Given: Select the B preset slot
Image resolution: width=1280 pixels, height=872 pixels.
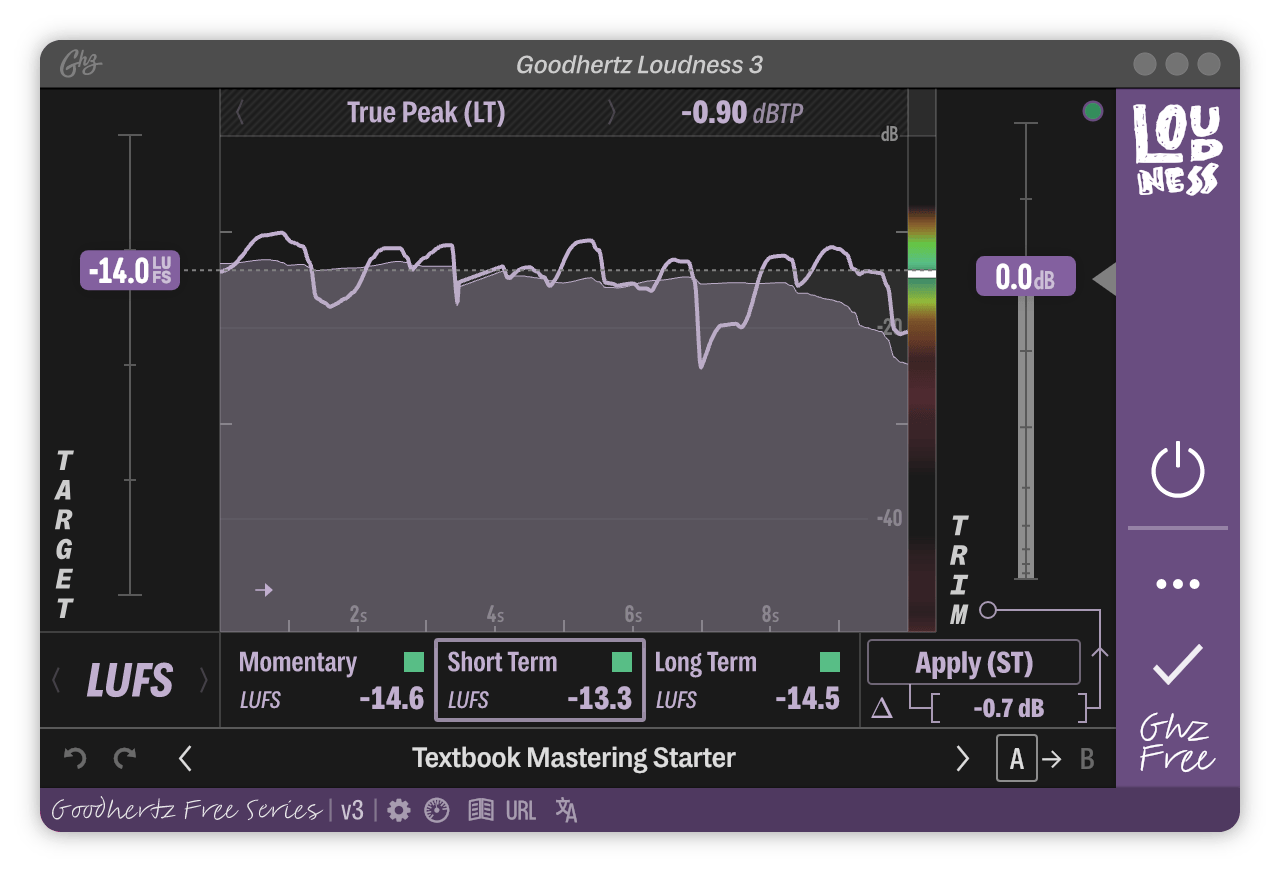Looking at the screenshot, I should coord(1087,759).
